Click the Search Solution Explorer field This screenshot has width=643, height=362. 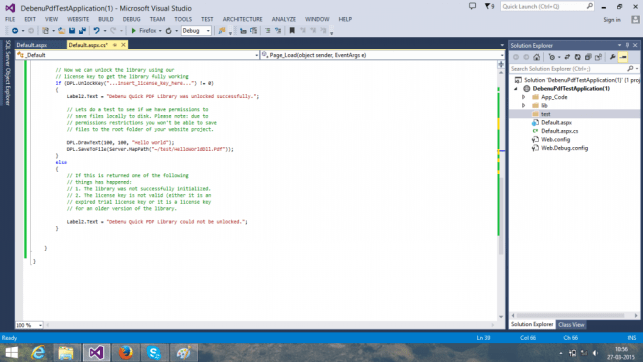(x=569, y=69)
